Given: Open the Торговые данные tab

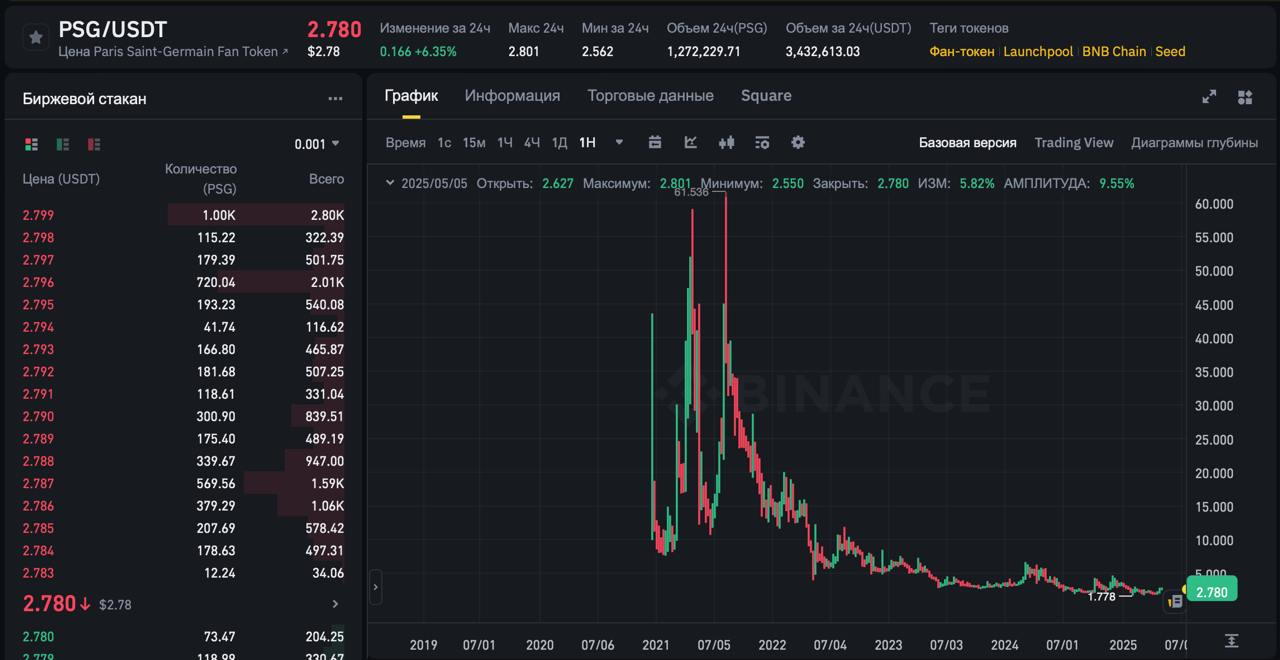Looking at the screenshot, I should tap(650, 96).
